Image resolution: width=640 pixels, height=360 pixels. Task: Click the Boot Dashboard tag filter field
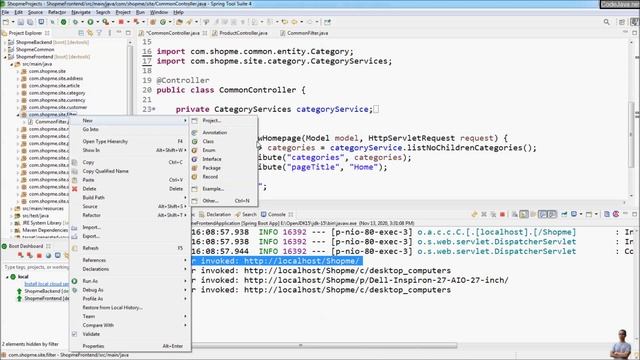click(36, 267)
